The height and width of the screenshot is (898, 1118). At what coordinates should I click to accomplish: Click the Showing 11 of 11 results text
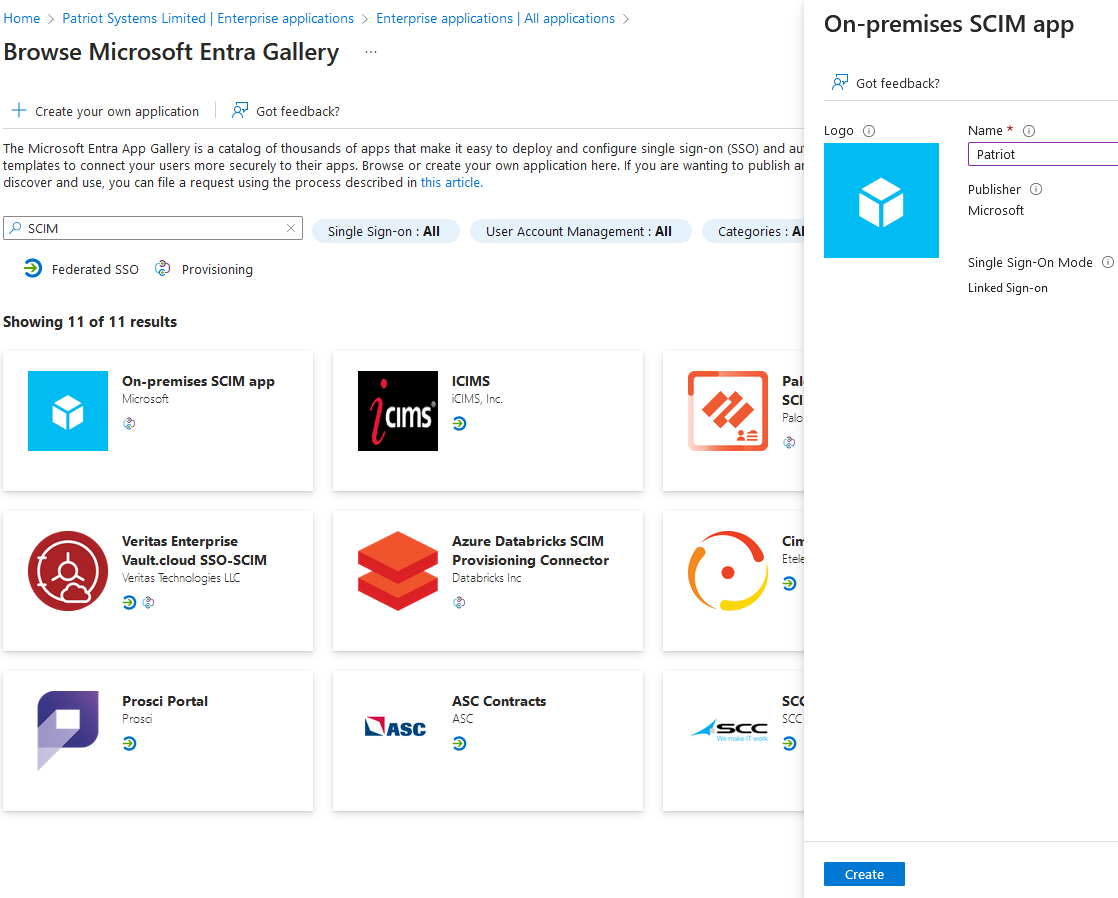[x=90, y=322]
